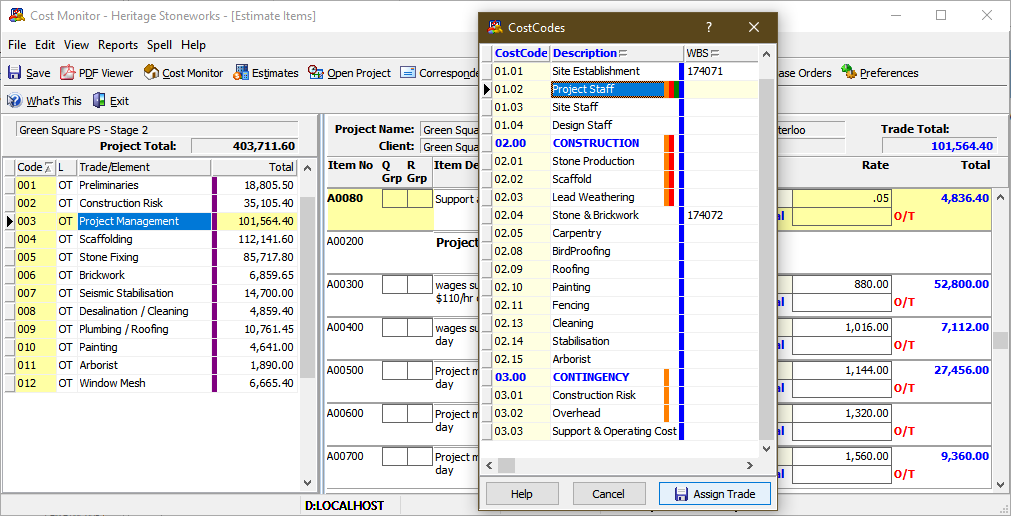This screenshot has height=516, width=1011.
Task: Click the rate field showing 1,016.00
Action: coord(841,327)
